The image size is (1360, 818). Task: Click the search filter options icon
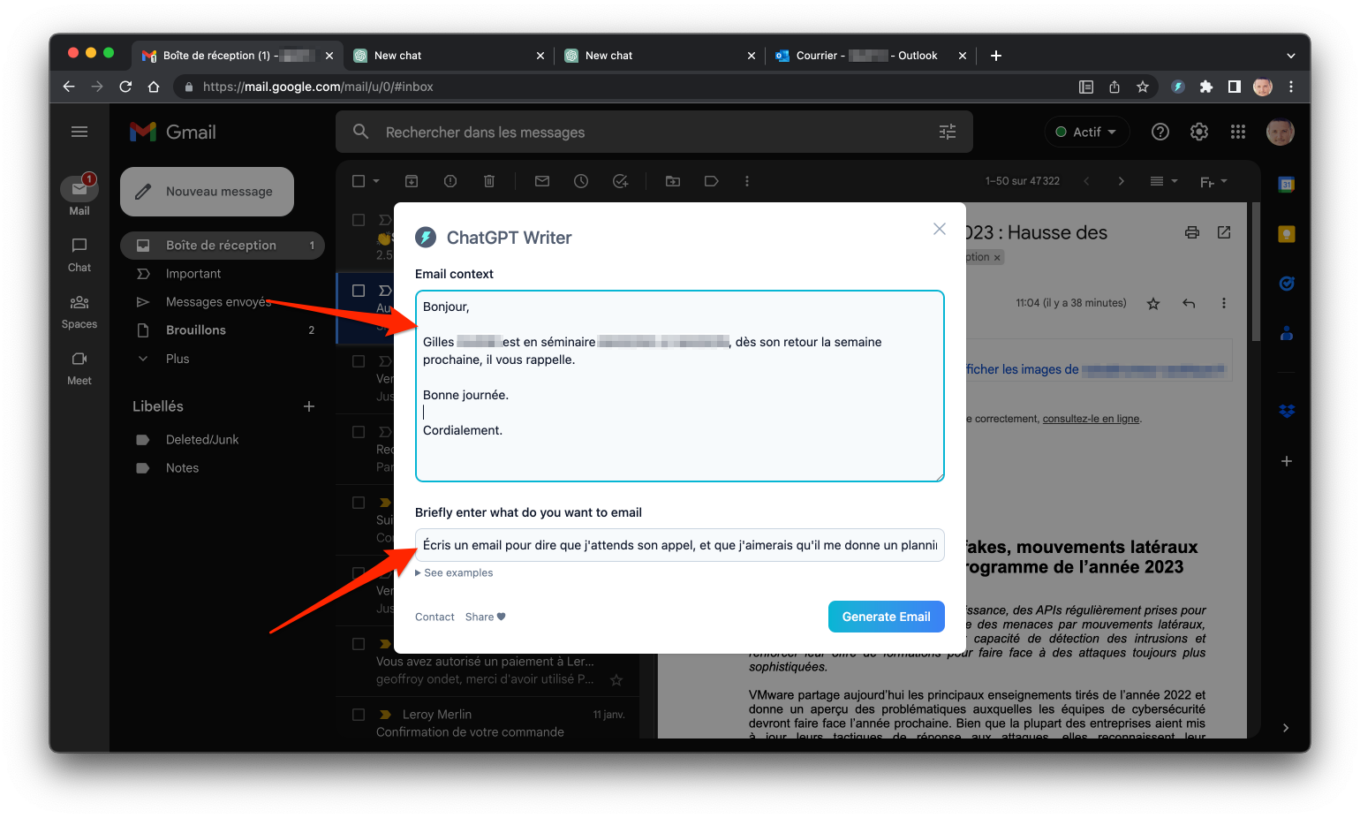(947, 132)
